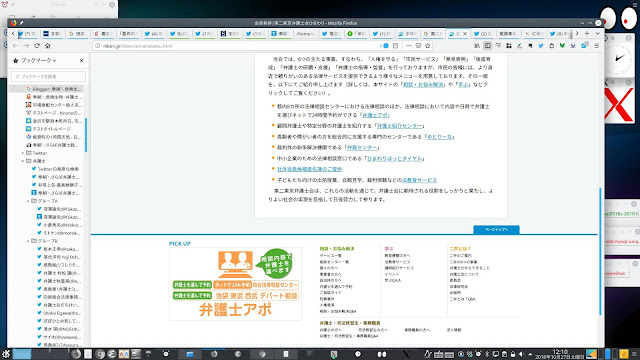The image size is (640, 360).
Task: Toggle the sidebar toolbar icon
Action: (x=487, y=46)
